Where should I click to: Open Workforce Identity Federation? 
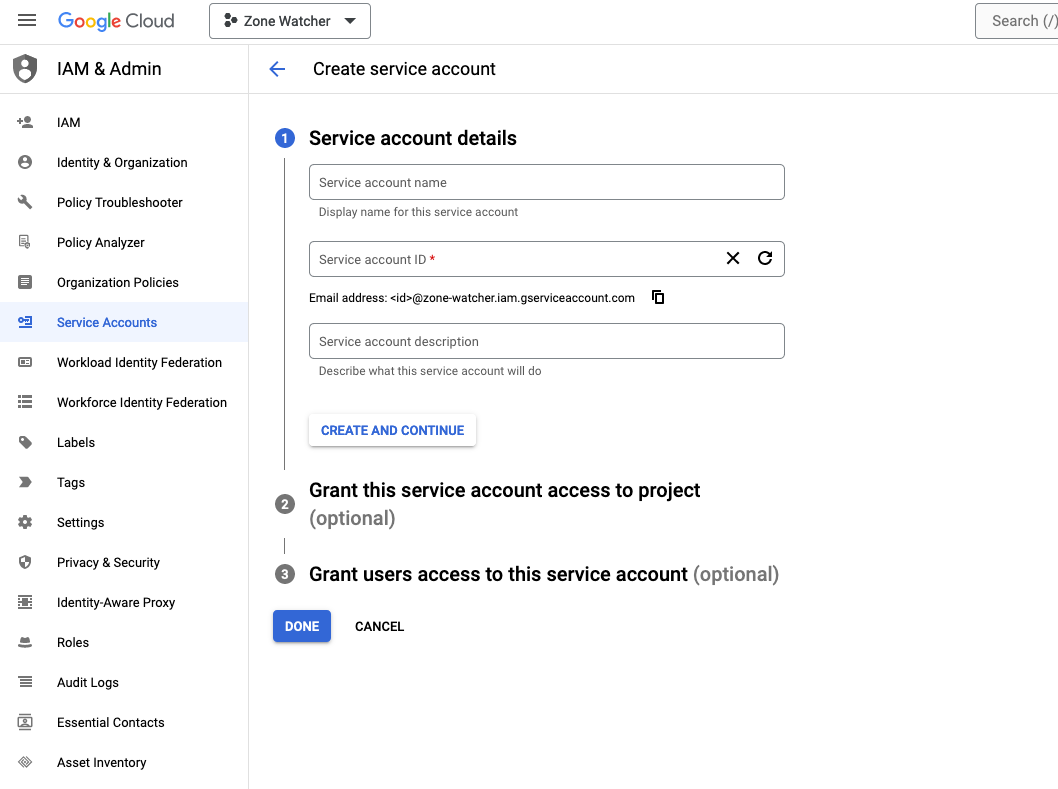point(124,402)
